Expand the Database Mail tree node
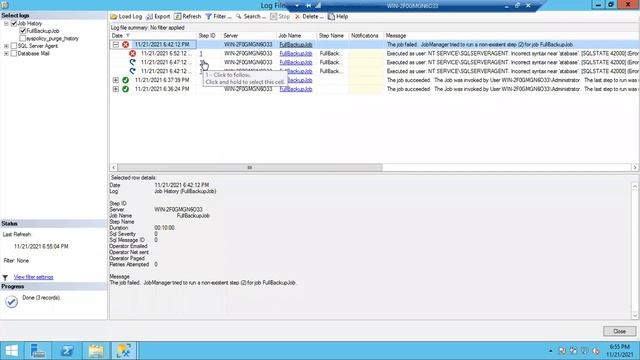 [x=6, y=53]
